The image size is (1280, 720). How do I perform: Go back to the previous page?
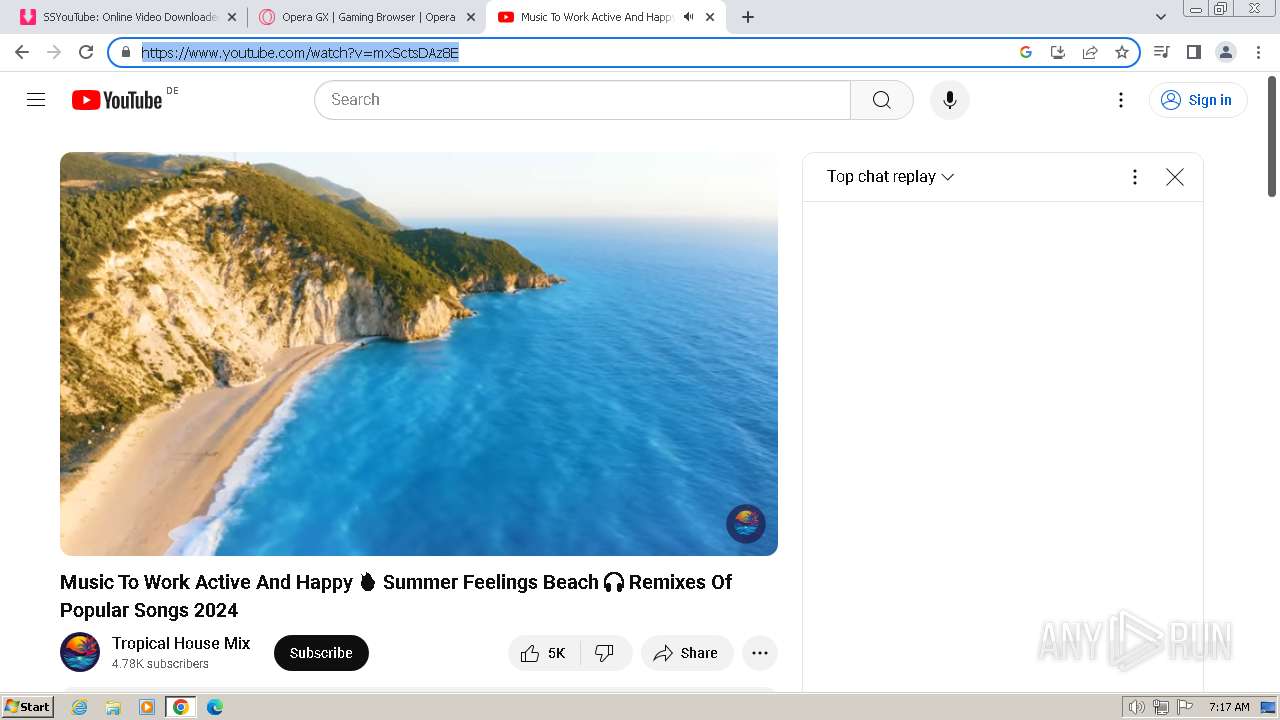click(x=22, y=52)
